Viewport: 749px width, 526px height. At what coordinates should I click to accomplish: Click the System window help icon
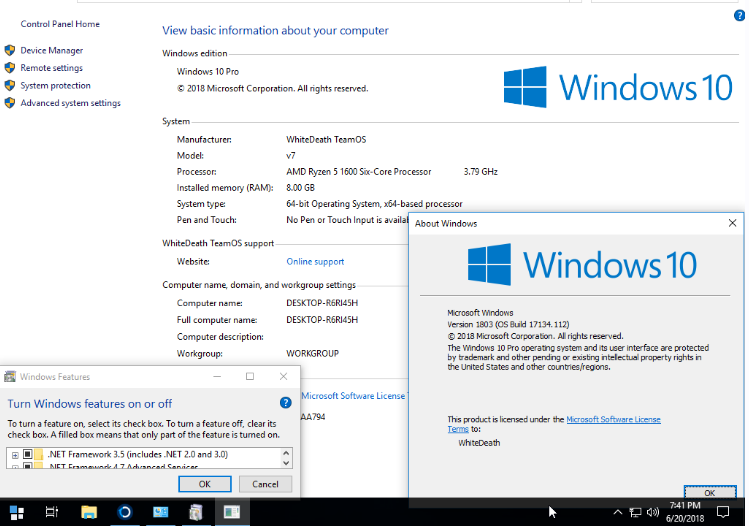[x=739, y=16]
